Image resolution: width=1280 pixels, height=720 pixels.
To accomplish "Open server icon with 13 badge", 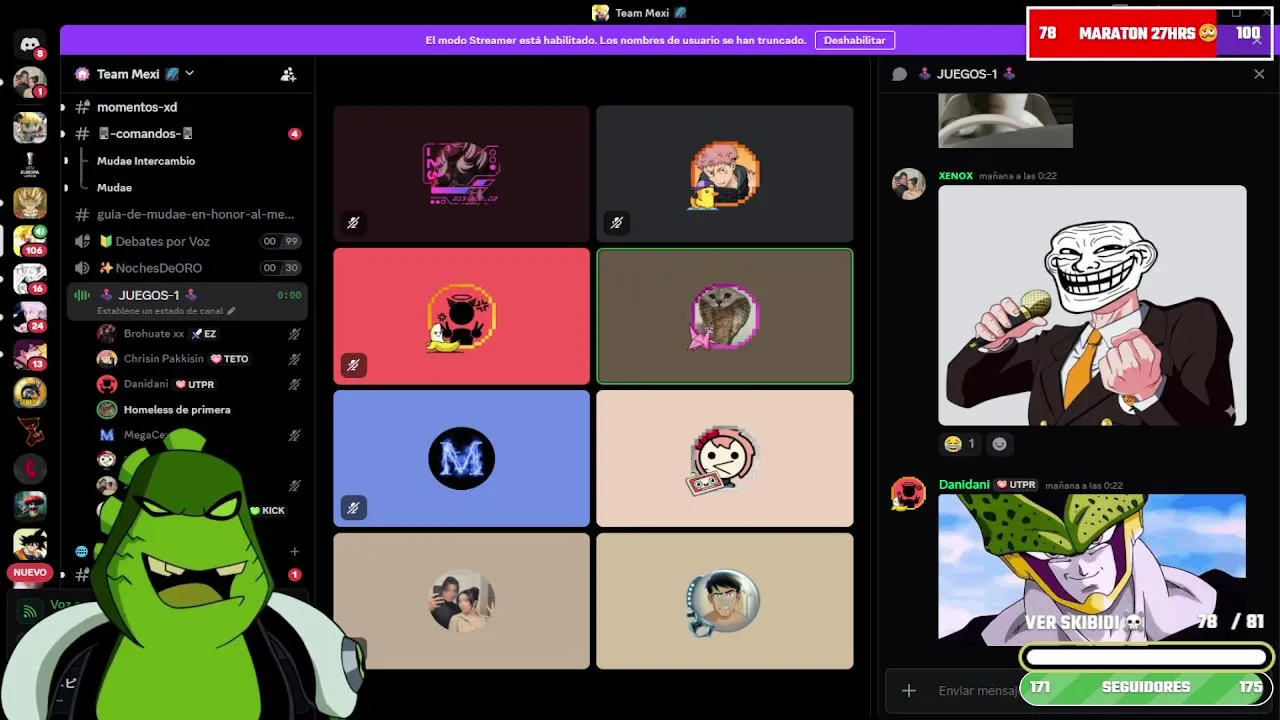I will coord(29,354).
